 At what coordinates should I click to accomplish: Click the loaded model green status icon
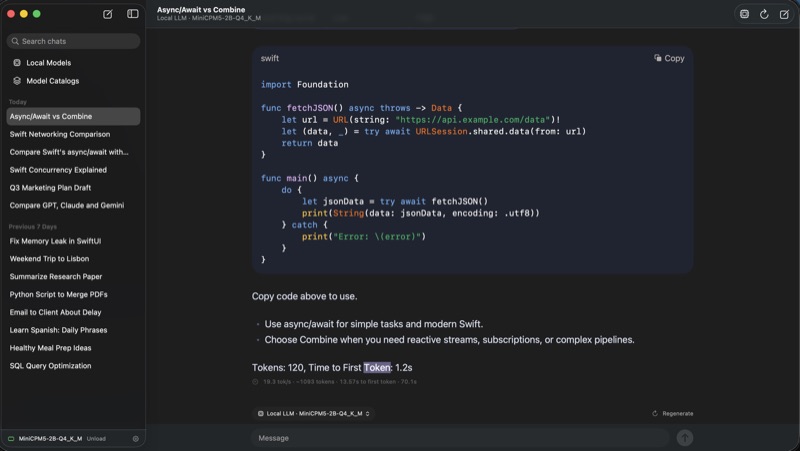11,439
